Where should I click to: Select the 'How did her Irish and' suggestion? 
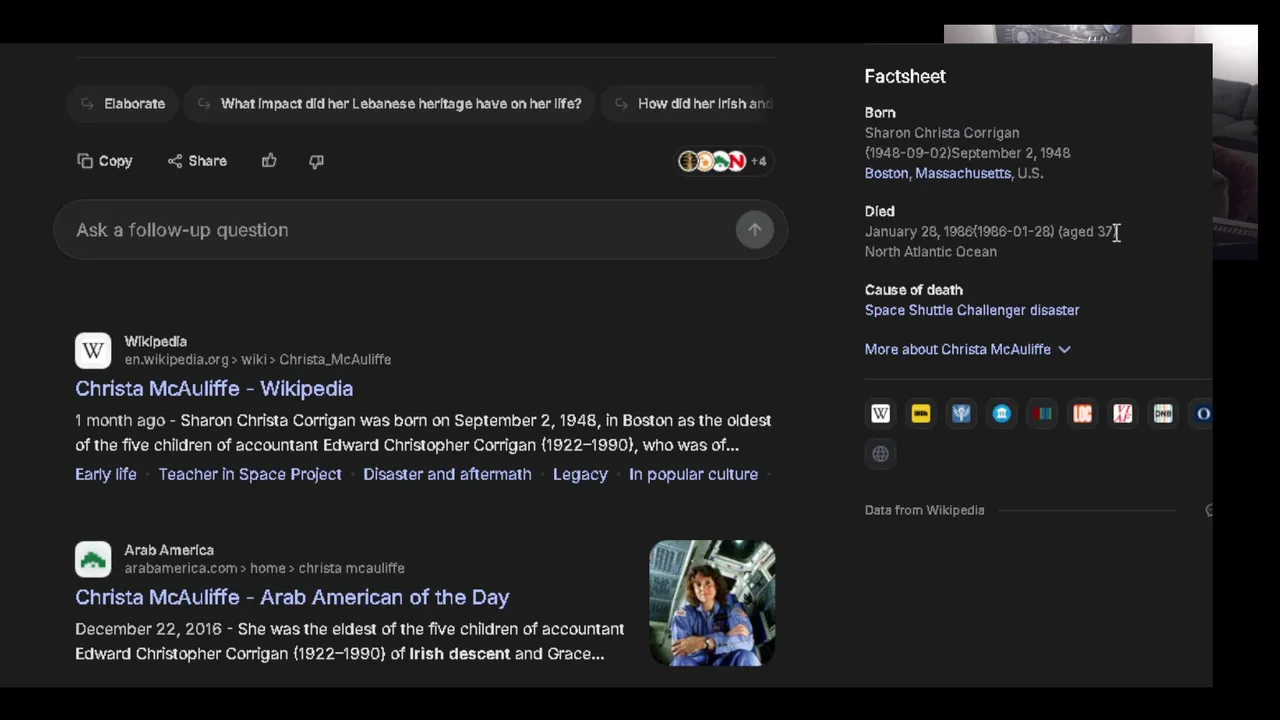690,103
